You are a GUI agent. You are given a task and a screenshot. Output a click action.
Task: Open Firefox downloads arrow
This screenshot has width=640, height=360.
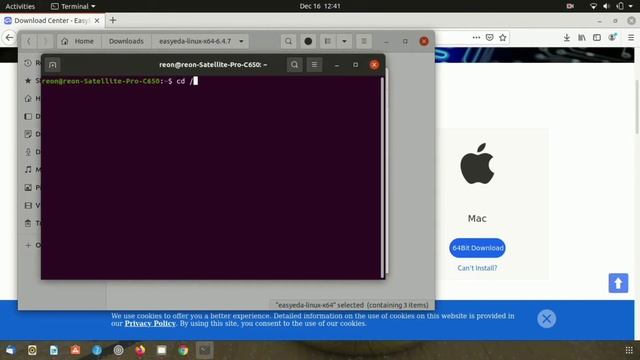point(567,38)
